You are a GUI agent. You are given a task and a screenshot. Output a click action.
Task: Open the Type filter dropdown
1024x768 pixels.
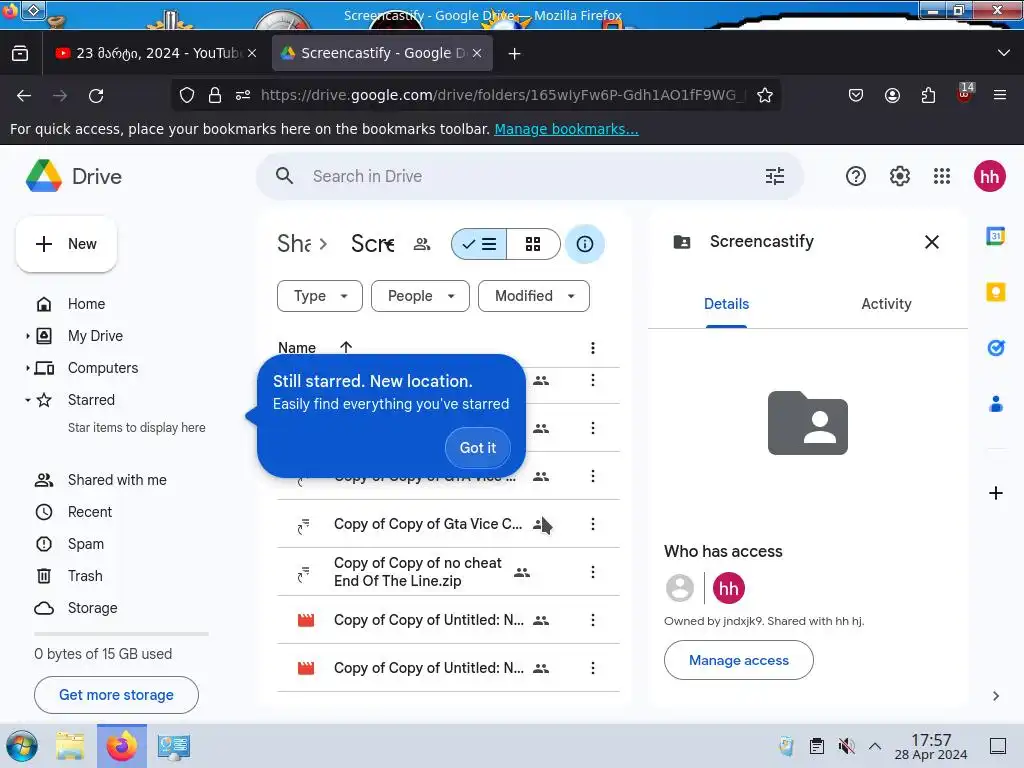[x=319, y=296]
